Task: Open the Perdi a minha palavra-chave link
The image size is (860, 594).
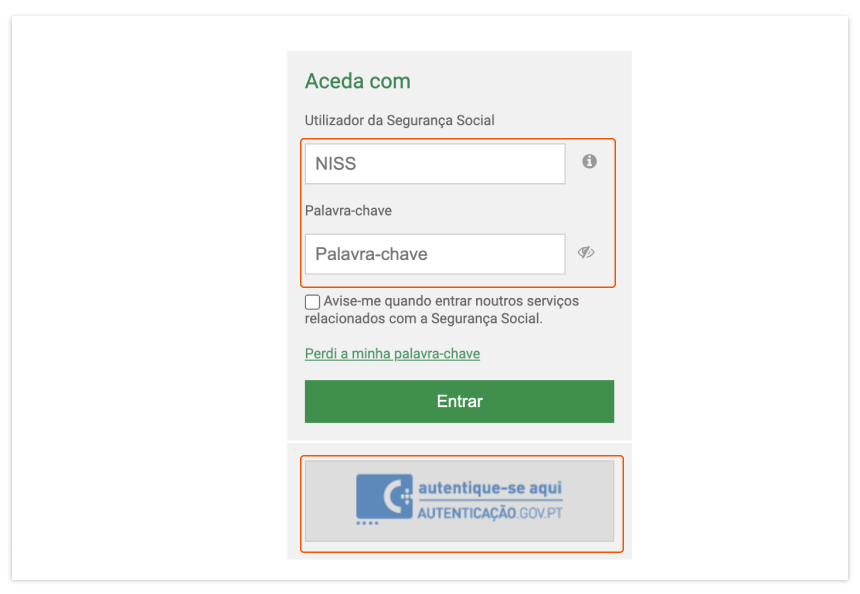Action: click(x=392, y=354)
